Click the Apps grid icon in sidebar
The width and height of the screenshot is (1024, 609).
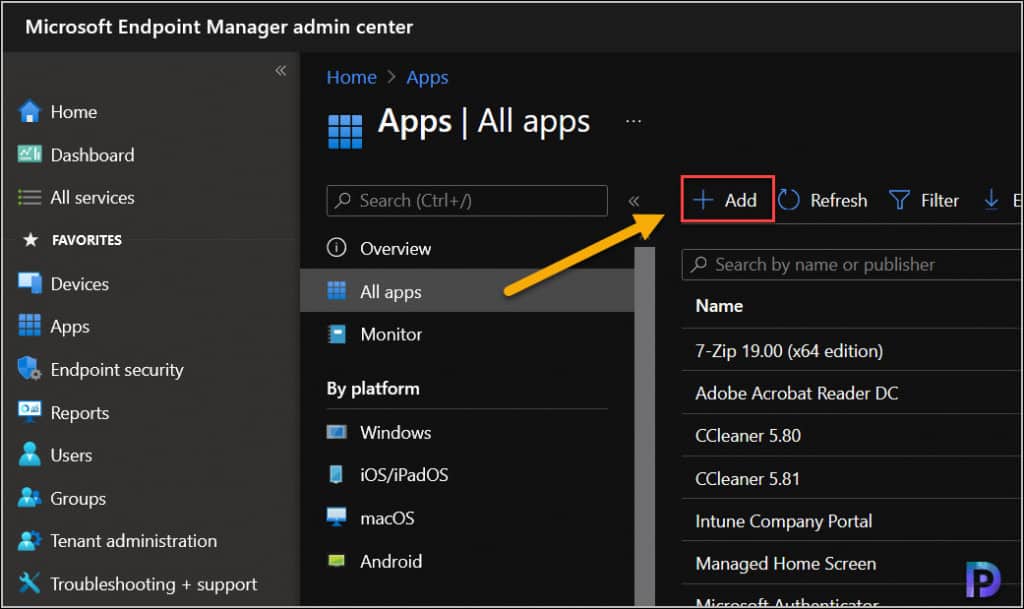29,325
